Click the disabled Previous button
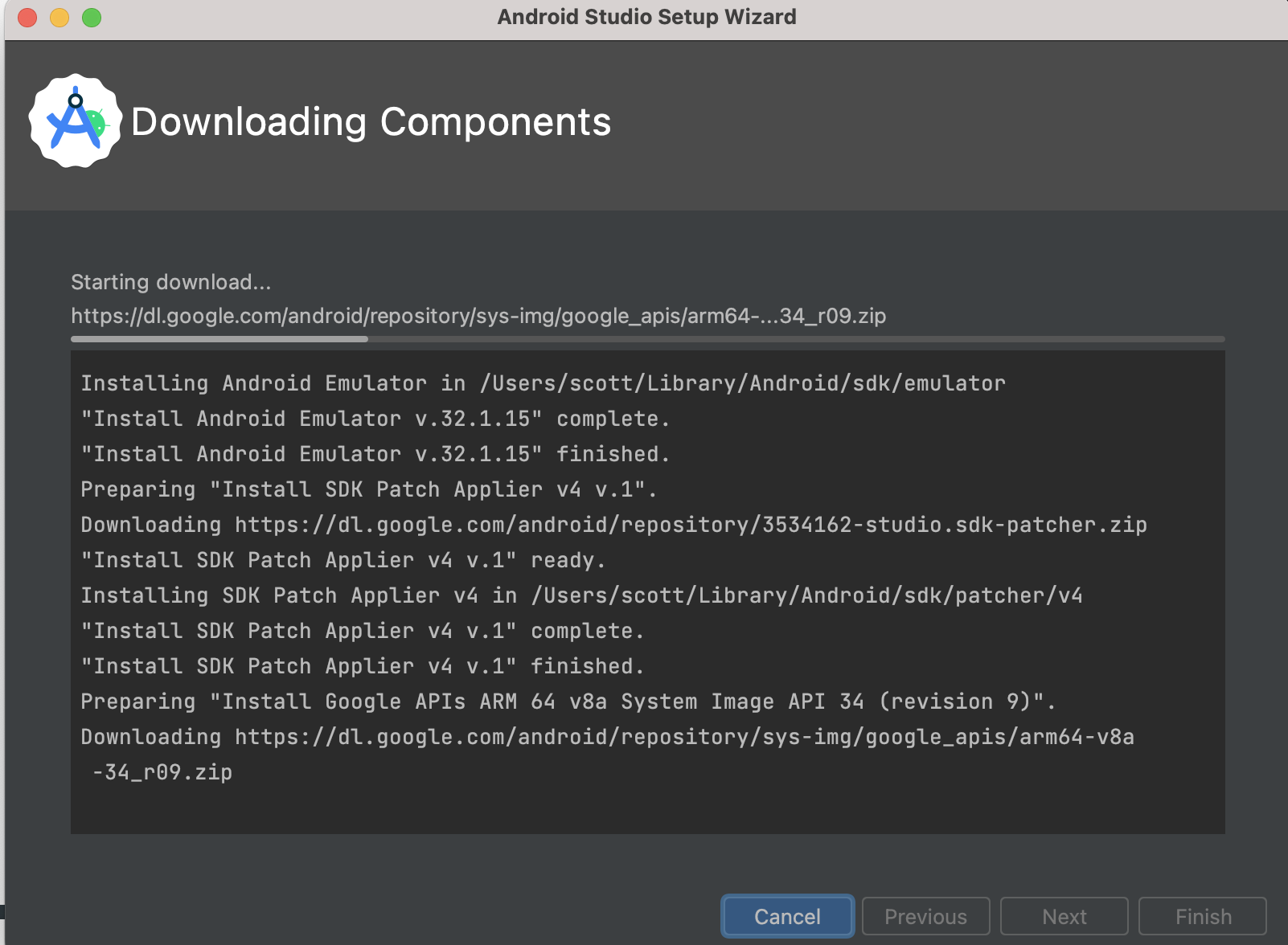Viewport: 1288px width, 945px height. pos(925,916)
